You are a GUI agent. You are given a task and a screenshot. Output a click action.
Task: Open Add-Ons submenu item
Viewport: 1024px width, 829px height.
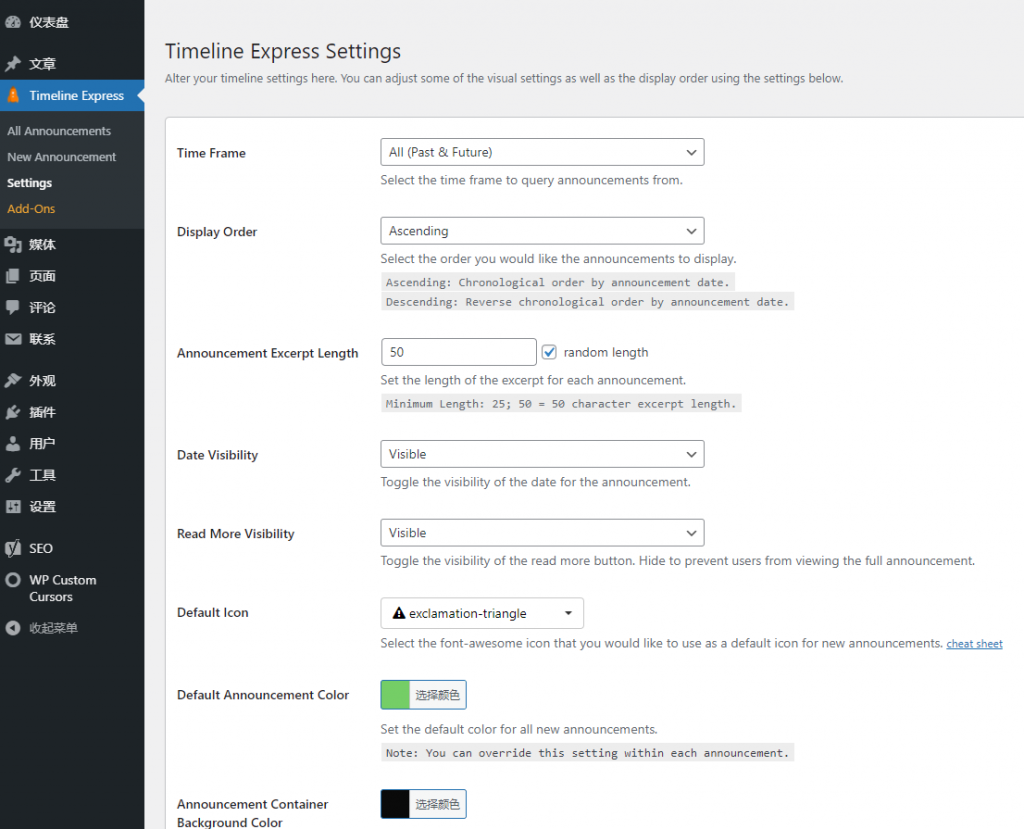(x=31, y=209)
